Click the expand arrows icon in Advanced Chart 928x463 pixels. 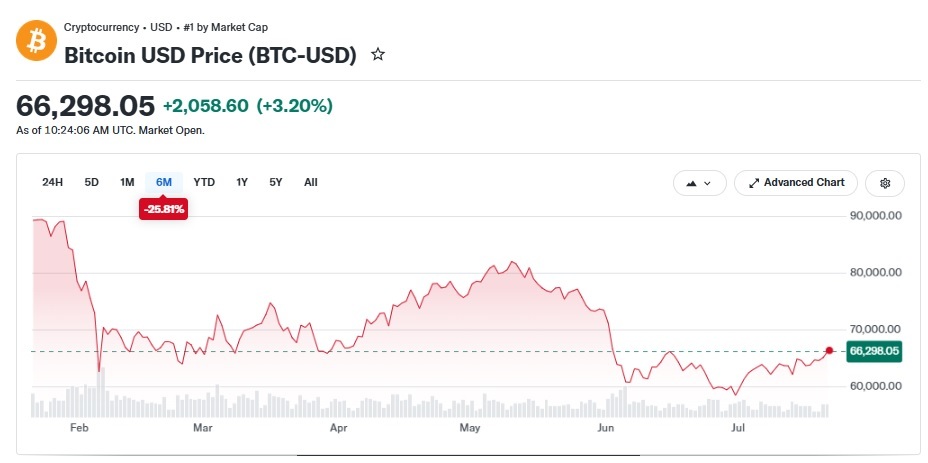[753, 184]
